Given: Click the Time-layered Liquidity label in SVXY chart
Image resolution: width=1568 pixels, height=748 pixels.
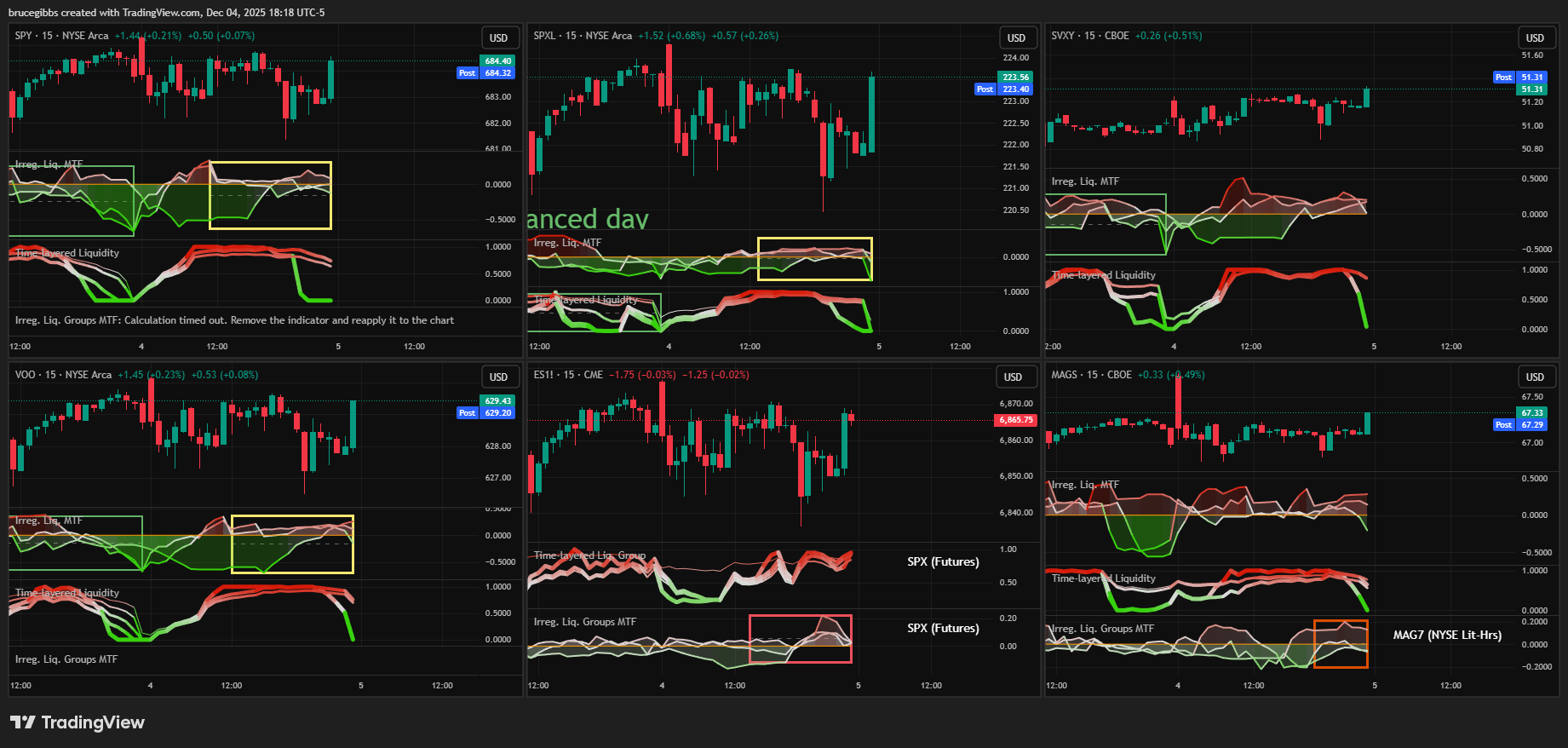Looking at the screenshot, I should [1103, 275].
